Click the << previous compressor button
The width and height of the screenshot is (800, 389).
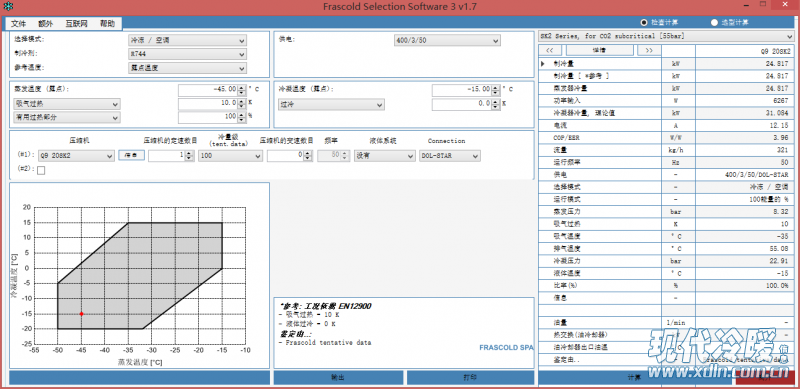click(549, 50)
